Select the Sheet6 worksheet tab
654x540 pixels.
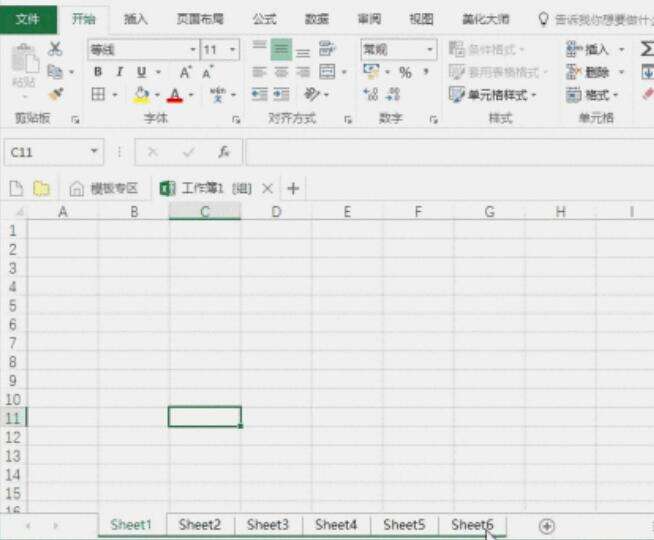472,525
